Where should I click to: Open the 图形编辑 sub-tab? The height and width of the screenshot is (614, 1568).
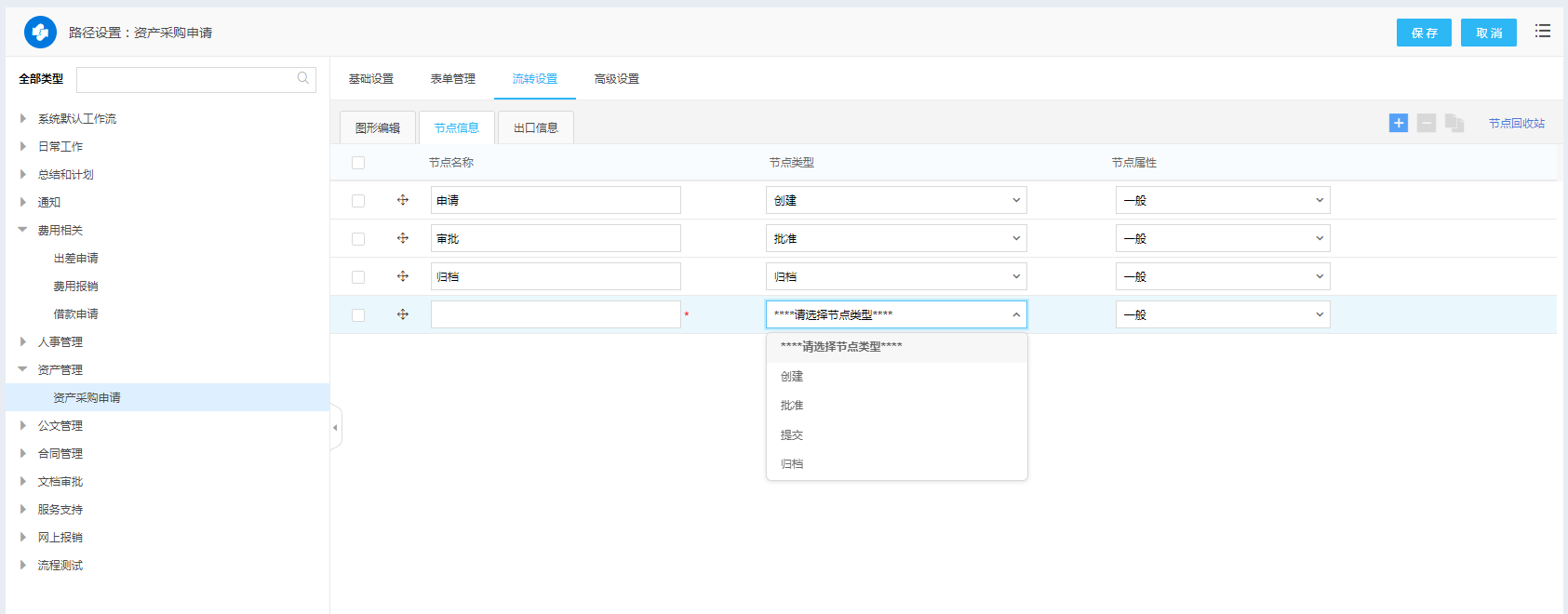(377, 128)
